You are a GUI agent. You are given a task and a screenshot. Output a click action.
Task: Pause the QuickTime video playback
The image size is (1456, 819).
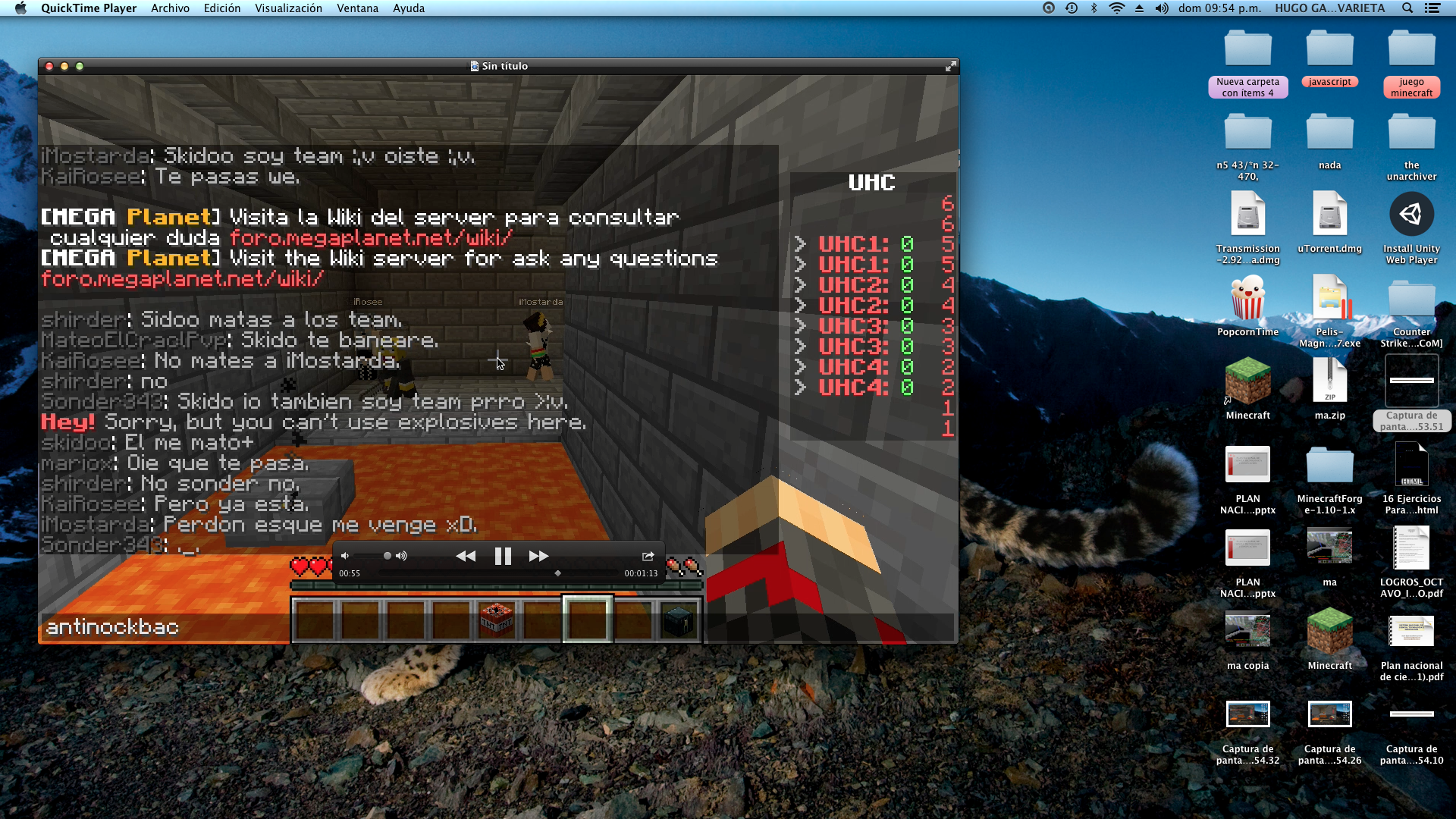click(503, 556)
